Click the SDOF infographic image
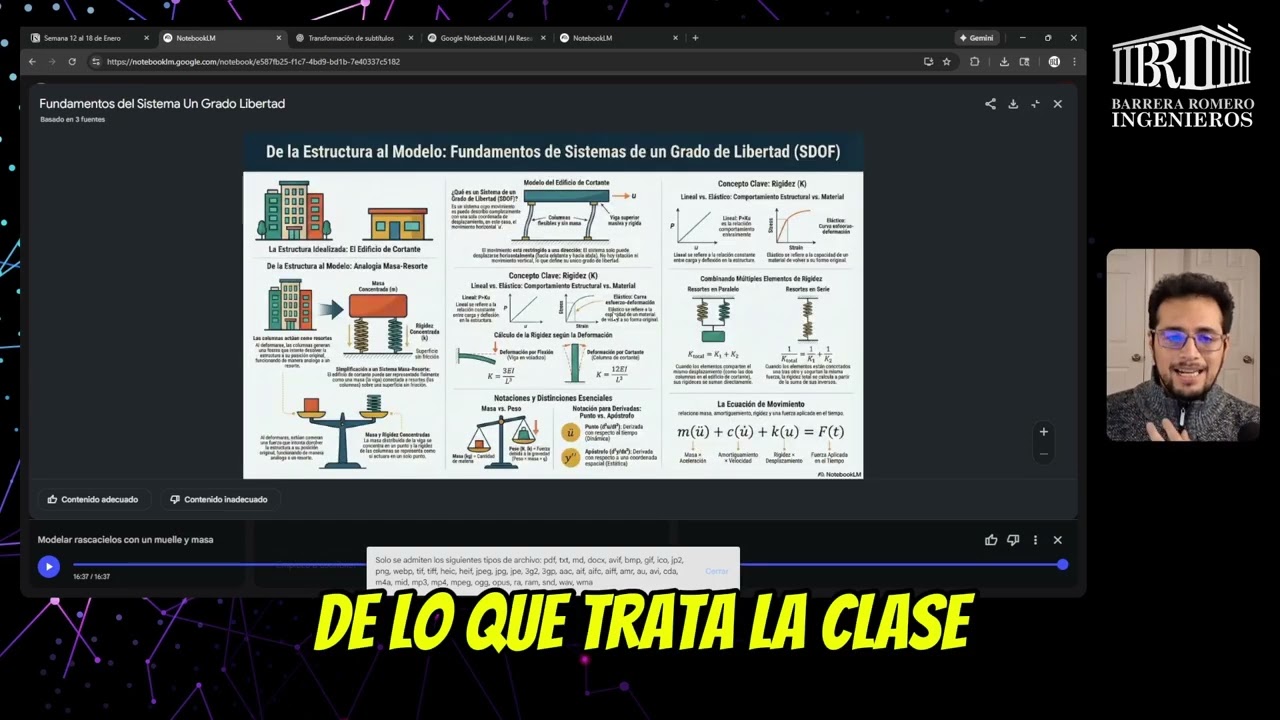 point(553,307)
